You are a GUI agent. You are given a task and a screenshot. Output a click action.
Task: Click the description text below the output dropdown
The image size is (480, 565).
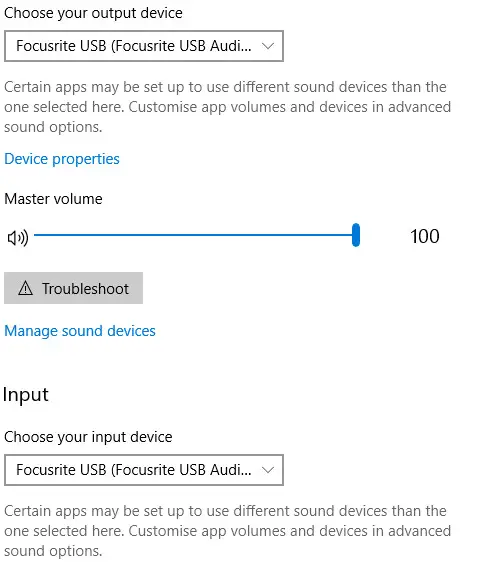tap(227, 107)
